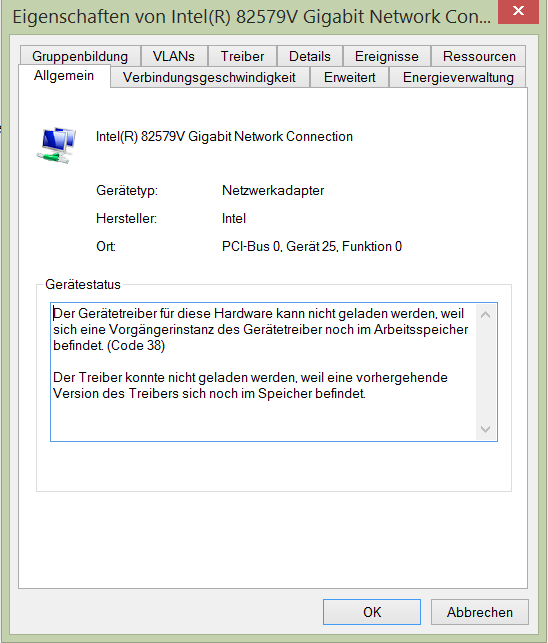Open the Gruppenbildung tab
The height and width of the screenshot is (643, 548).
80,56
